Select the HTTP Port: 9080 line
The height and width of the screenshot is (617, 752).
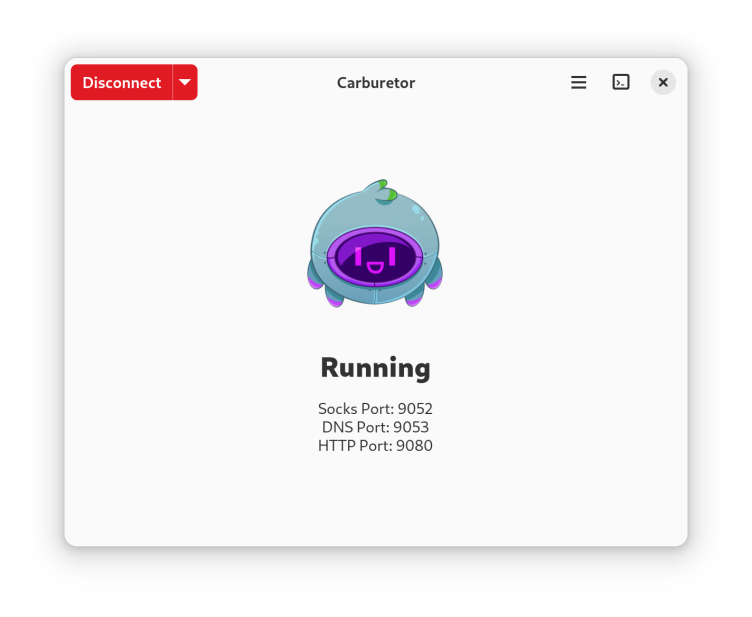point(375,446)
